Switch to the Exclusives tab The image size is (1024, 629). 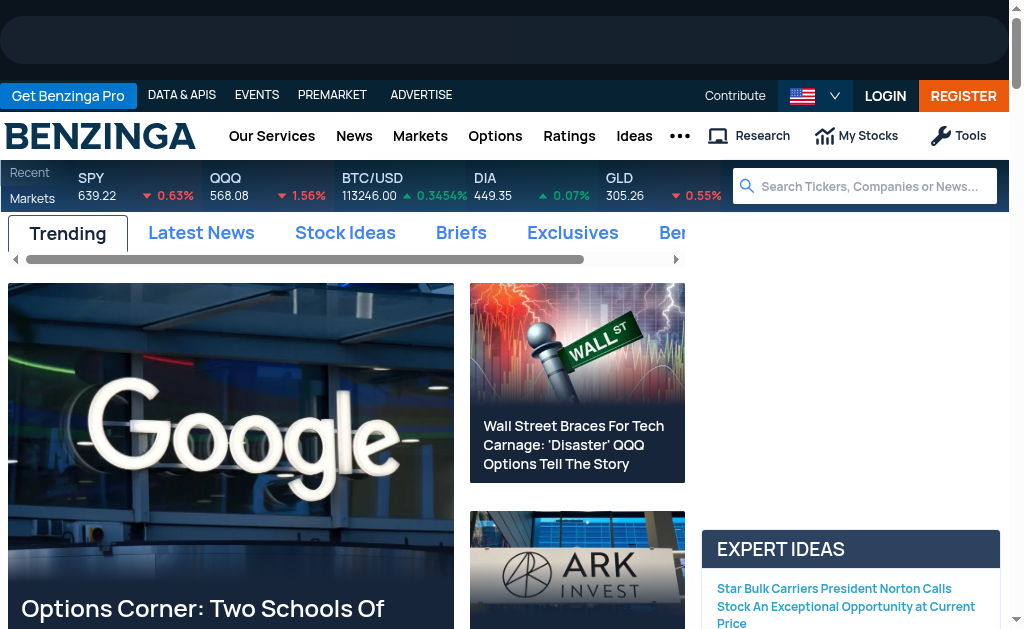tap(573, 233)
